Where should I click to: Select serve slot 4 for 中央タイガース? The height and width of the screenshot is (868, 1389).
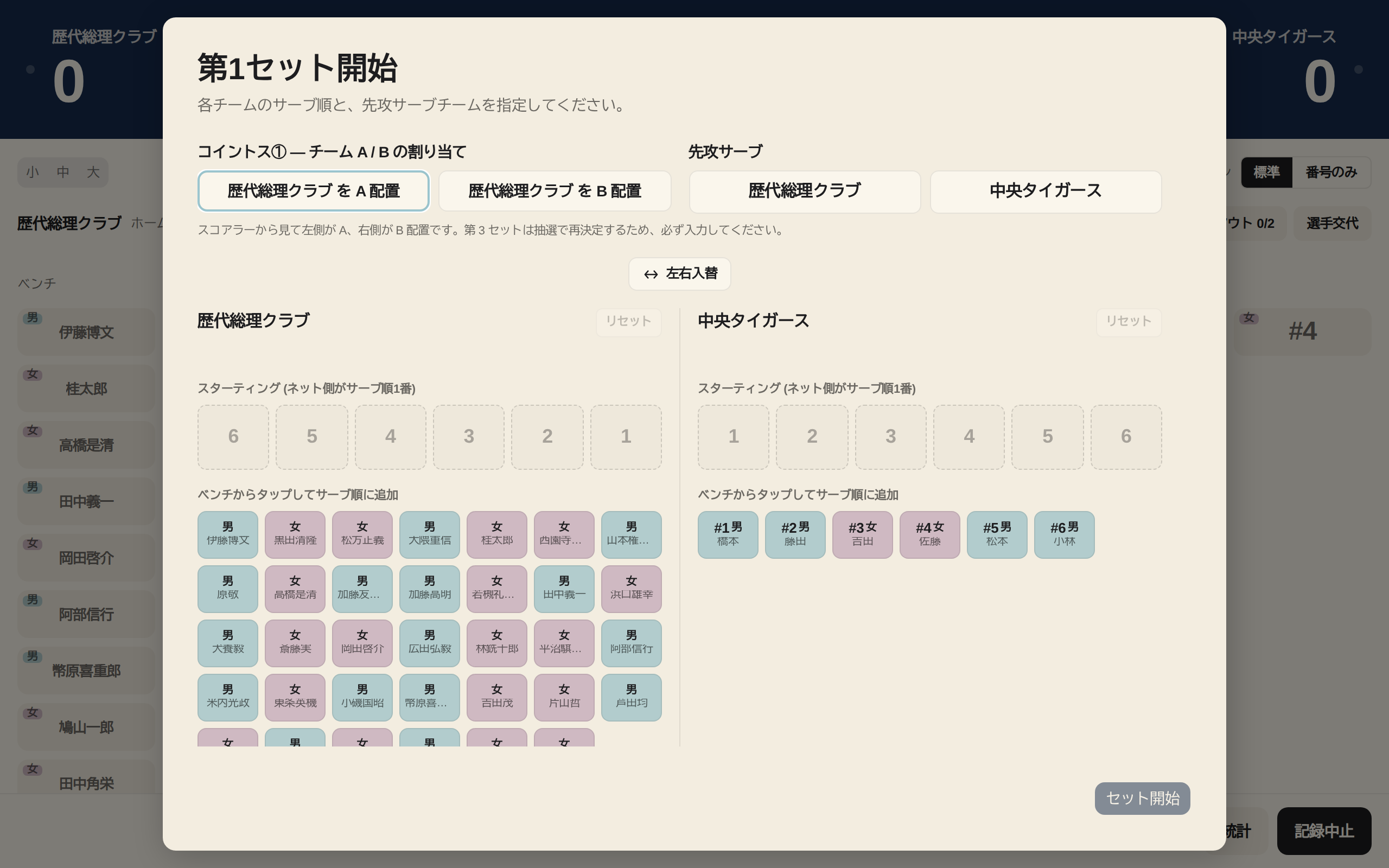(969, 437)
